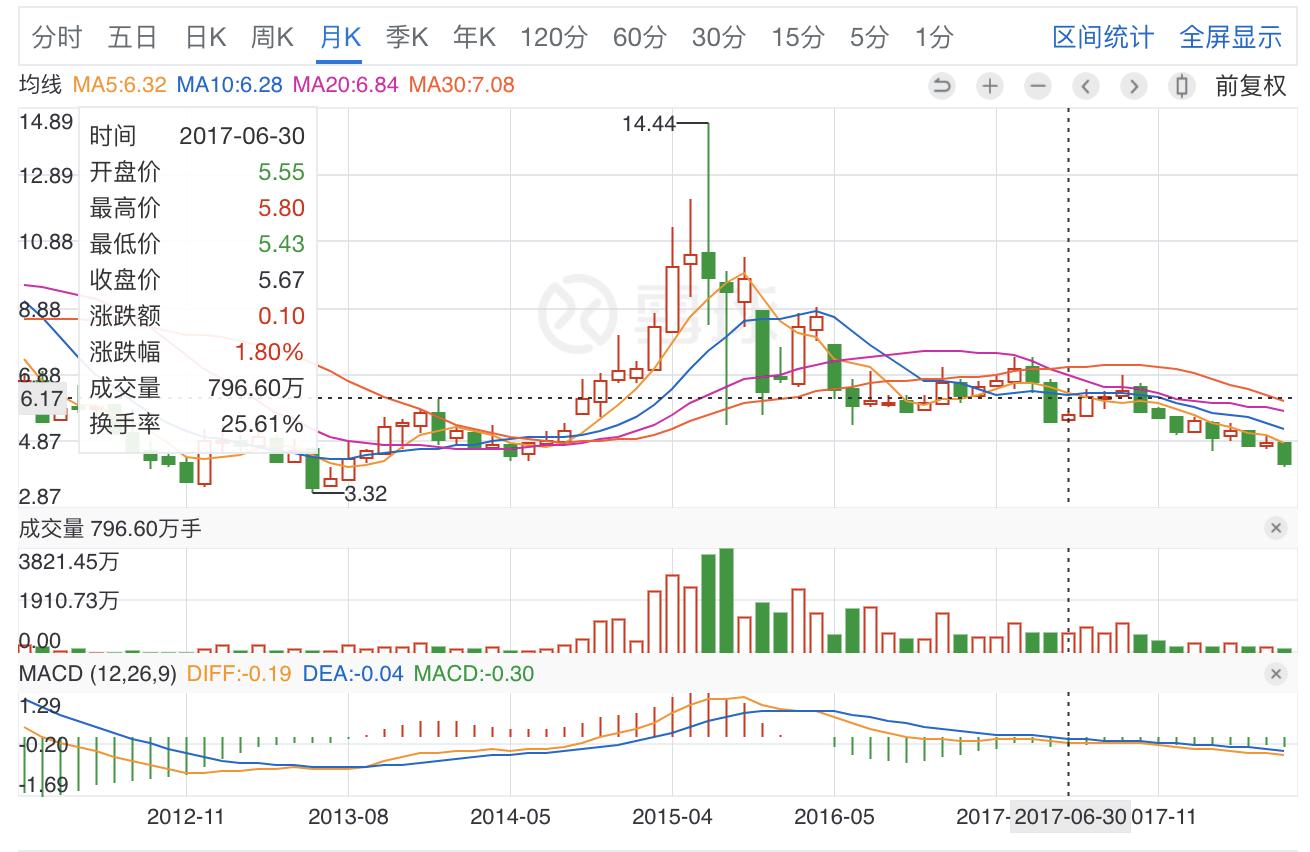Click the 14.89 price axis label
This screenshot has width=1310, height=852.
pos(46,122)
